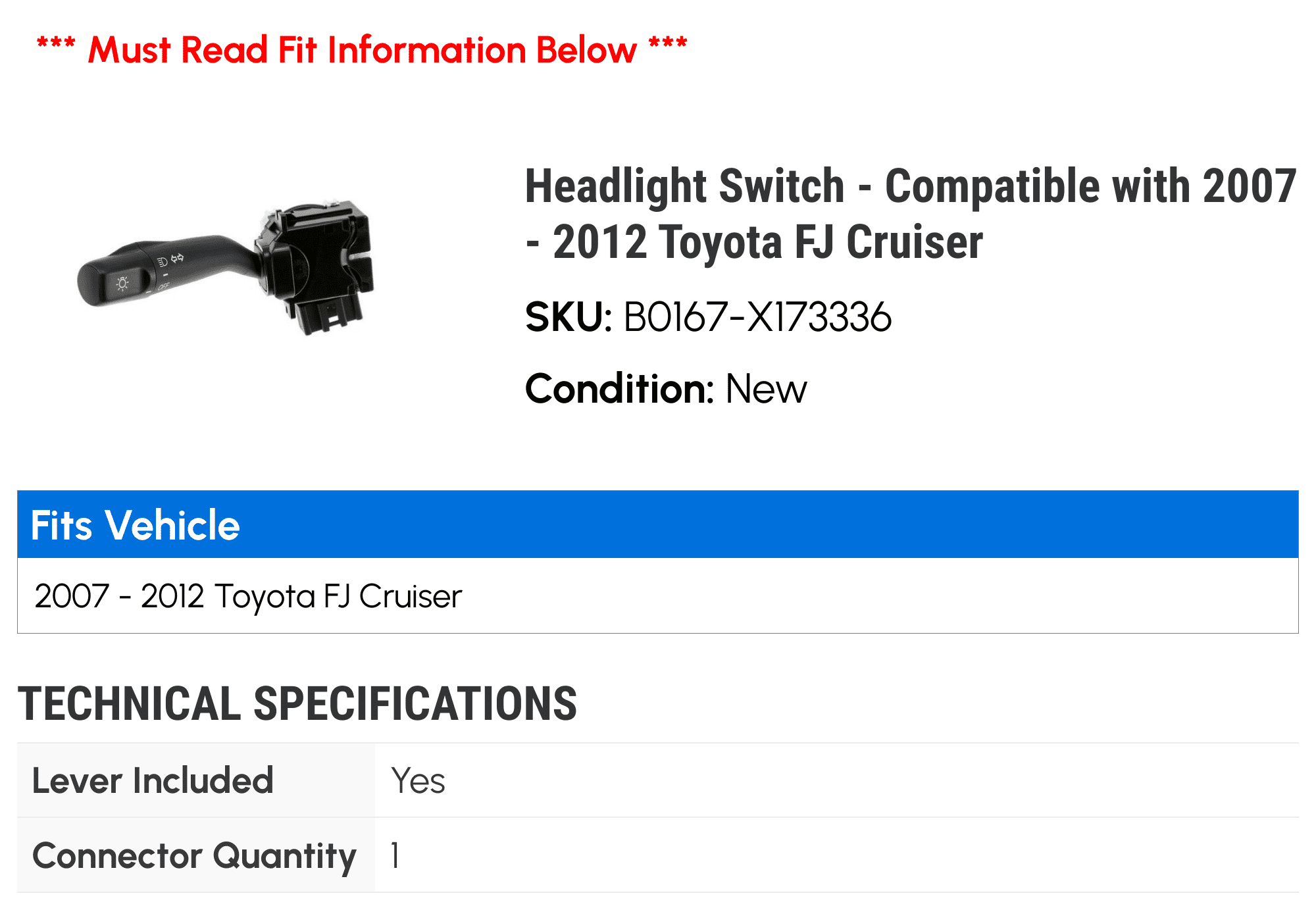
Task: Click the SKU number B0167-X173336
Action: 757,317
